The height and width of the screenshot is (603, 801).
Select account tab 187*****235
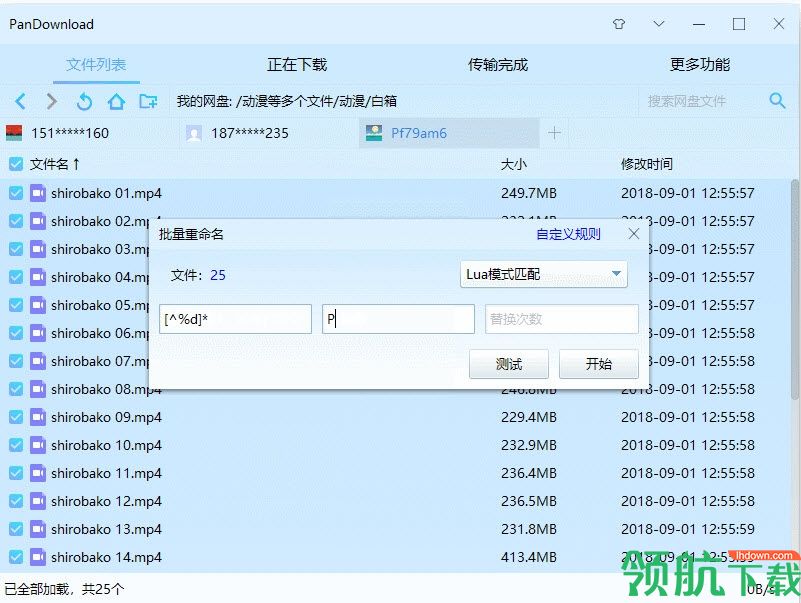point(269,133)
